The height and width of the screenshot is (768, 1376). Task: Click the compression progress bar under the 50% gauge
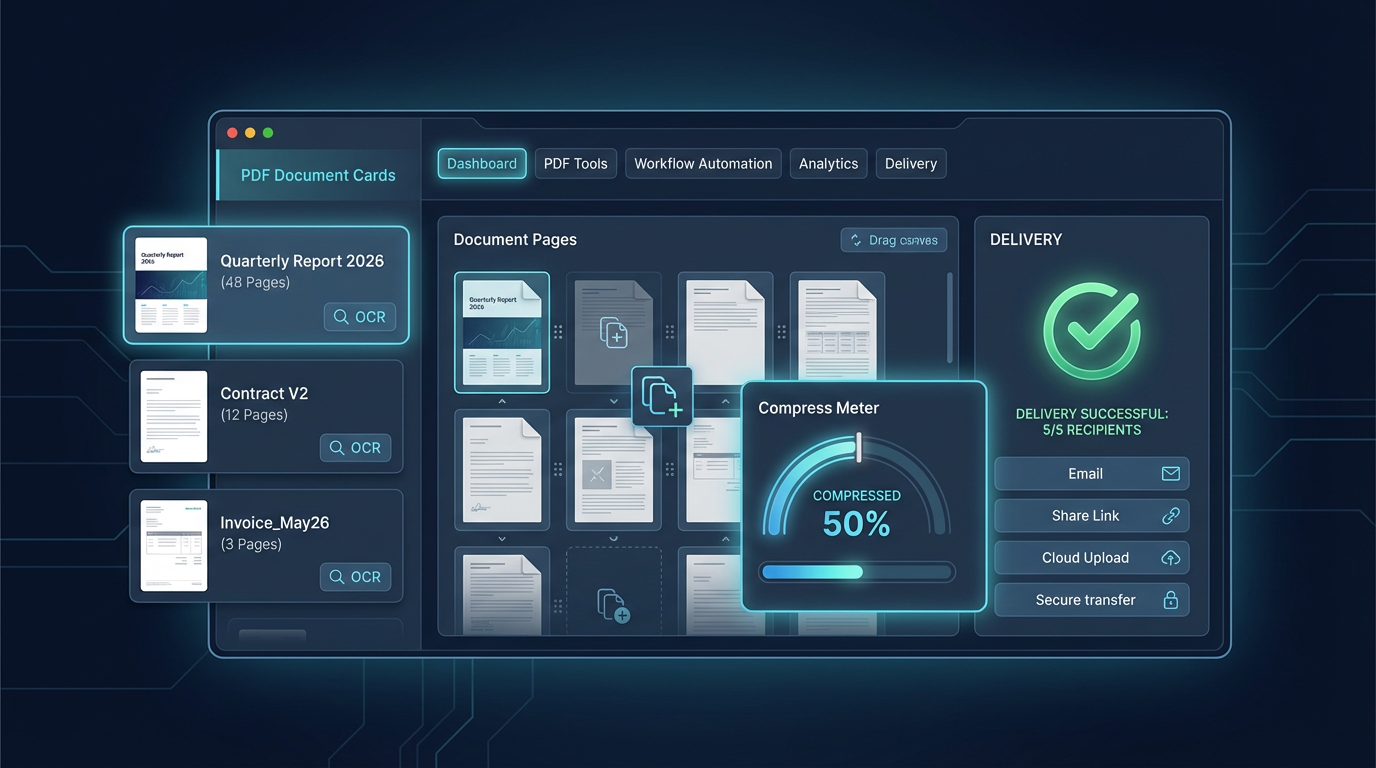[856, 572]
